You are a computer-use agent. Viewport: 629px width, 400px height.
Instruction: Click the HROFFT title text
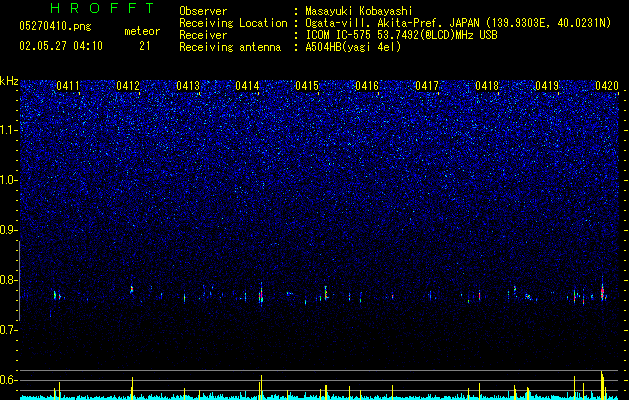pyautogui.click(x=103, y=8)
